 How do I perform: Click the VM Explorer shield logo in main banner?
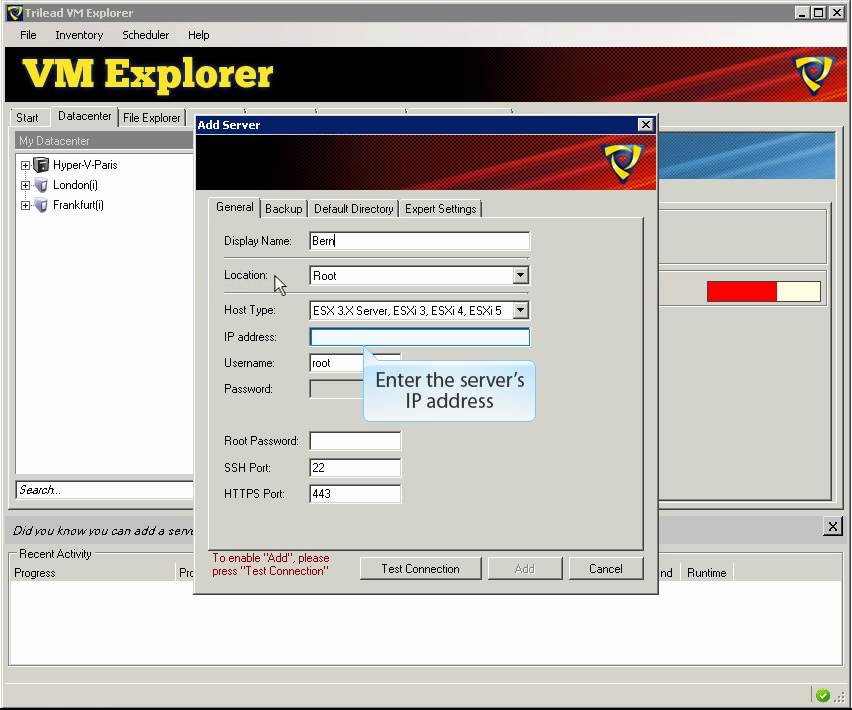pos(813,74)
